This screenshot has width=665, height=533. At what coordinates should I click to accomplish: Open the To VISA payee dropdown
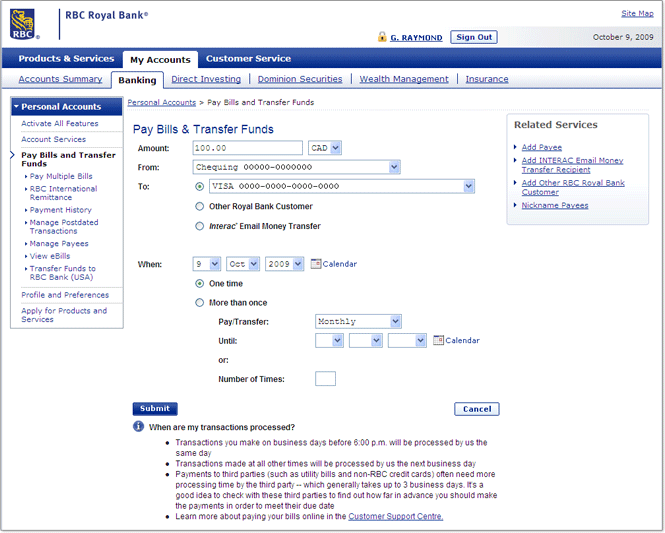[x=342, y=186]
